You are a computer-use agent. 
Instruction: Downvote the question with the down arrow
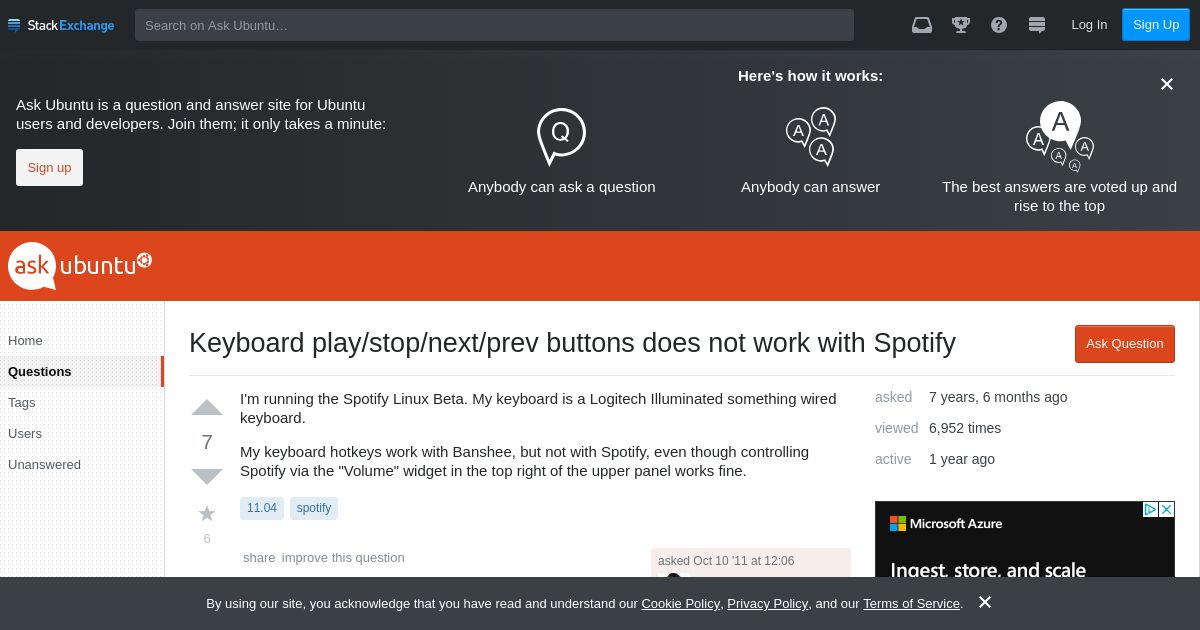207,476
